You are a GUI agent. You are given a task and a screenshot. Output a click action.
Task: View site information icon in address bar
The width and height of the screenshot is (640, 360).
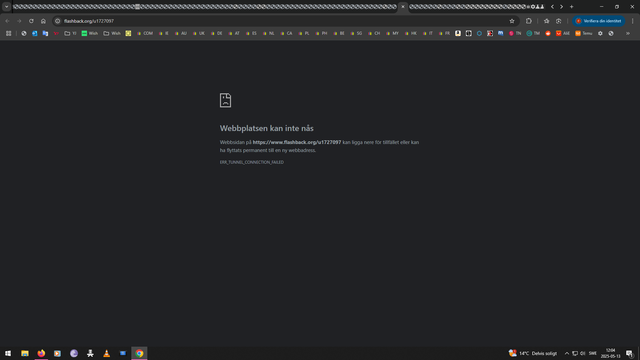coord(58,21)
